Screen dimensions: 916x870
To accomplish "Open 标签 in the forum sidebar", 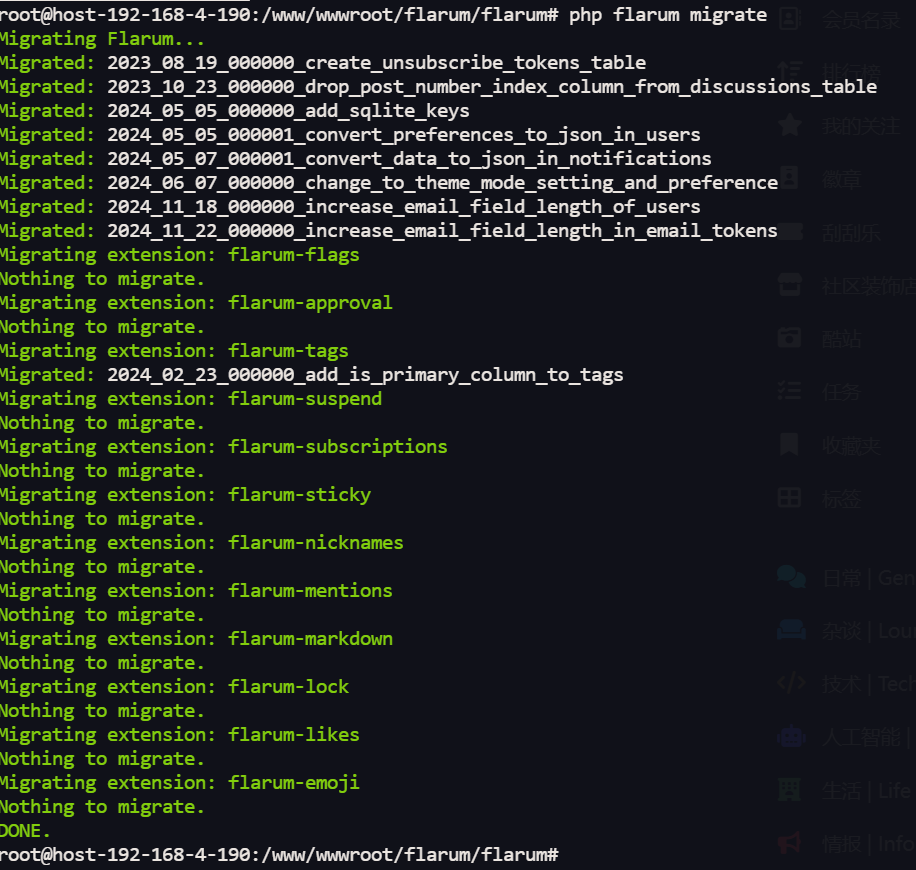I will click(x=841, y=498).
